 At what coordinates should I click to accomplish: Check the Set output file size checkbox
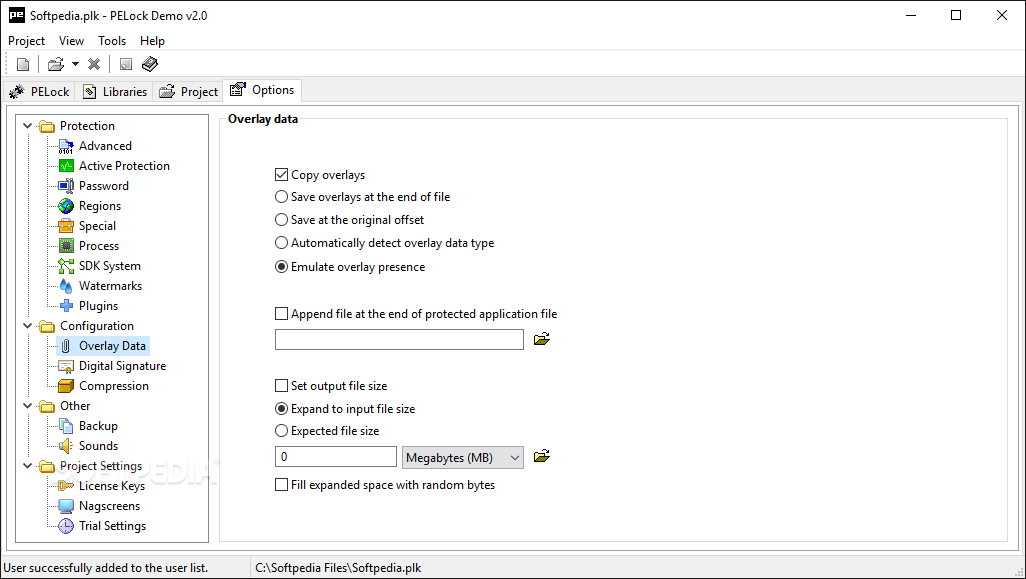coord(281,385)
